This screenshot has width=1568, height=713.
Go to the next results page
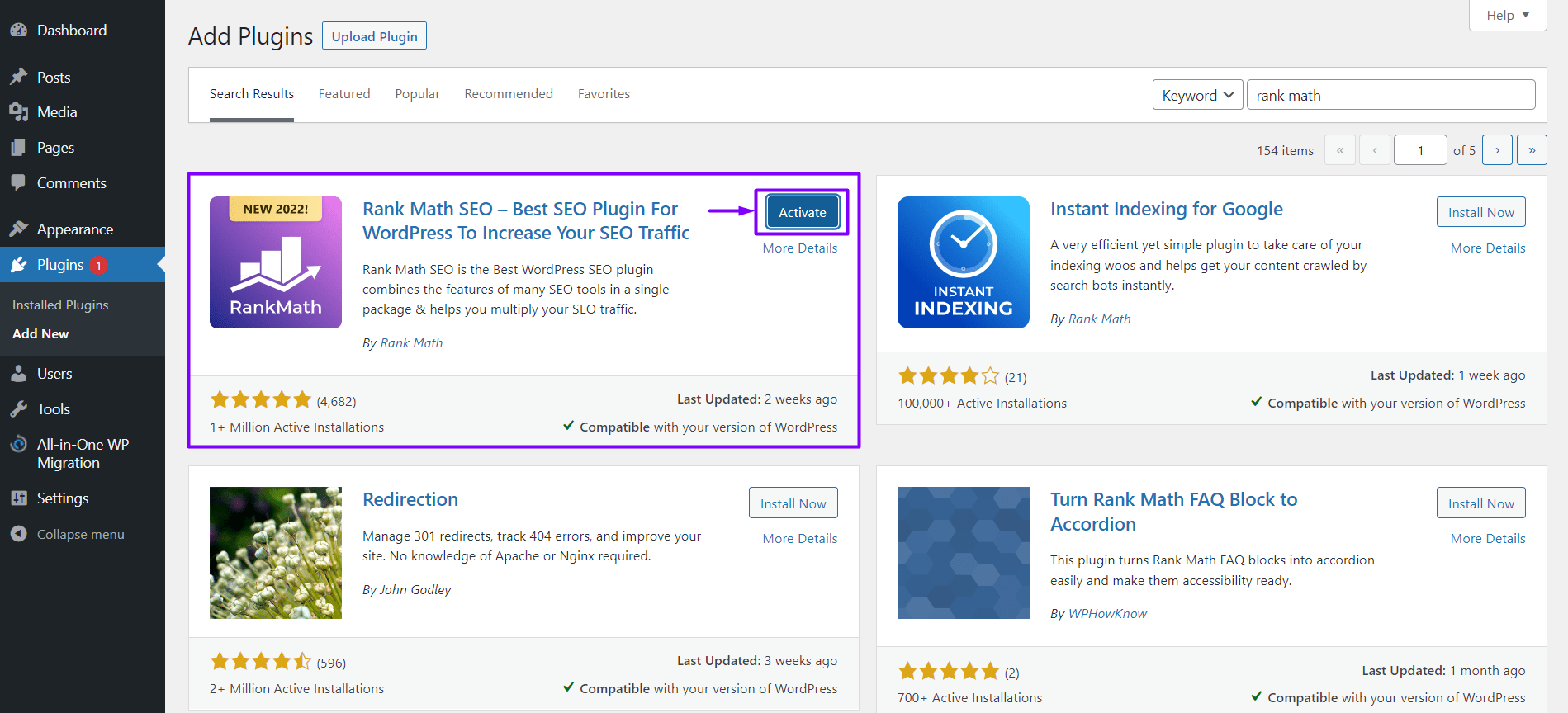point(1497,150)
